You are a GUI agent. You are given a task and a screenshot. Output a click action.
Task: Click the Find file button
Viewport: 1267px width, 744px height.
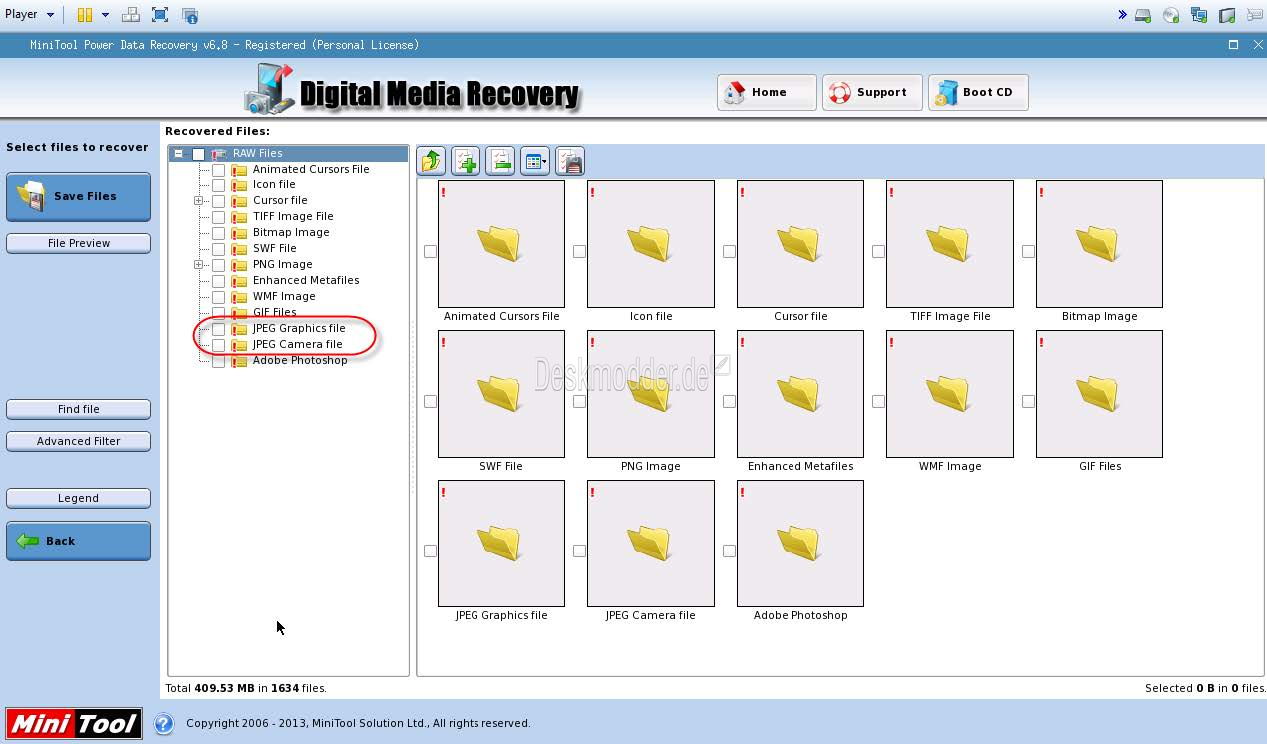[78, 409]
